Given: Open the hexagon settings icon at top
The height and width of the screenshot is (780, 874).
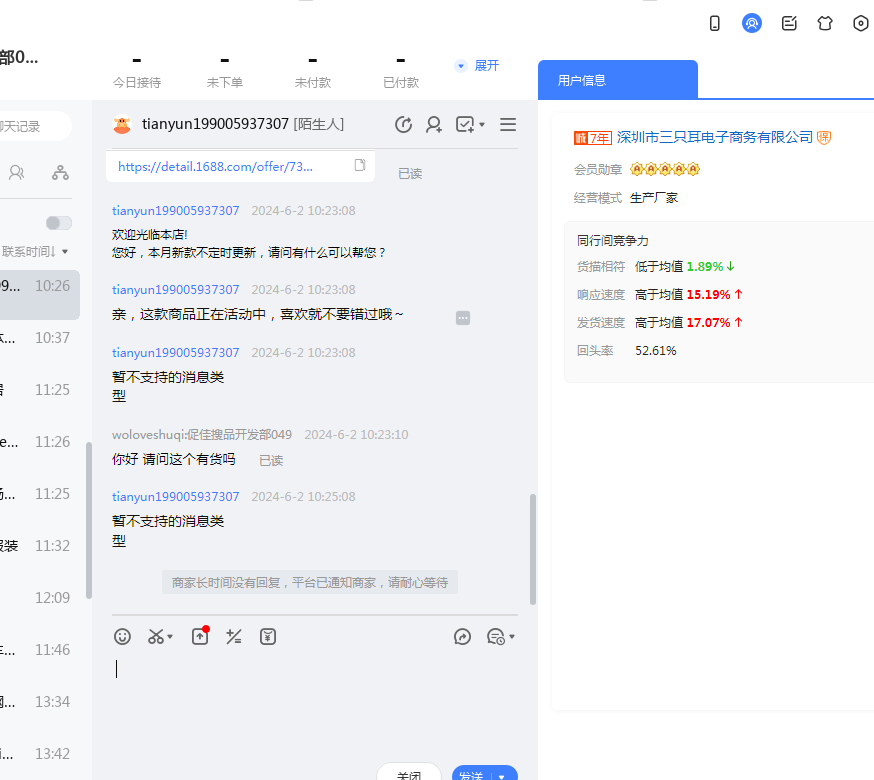Looking at the screenshot, I should (x=860, y=23).
